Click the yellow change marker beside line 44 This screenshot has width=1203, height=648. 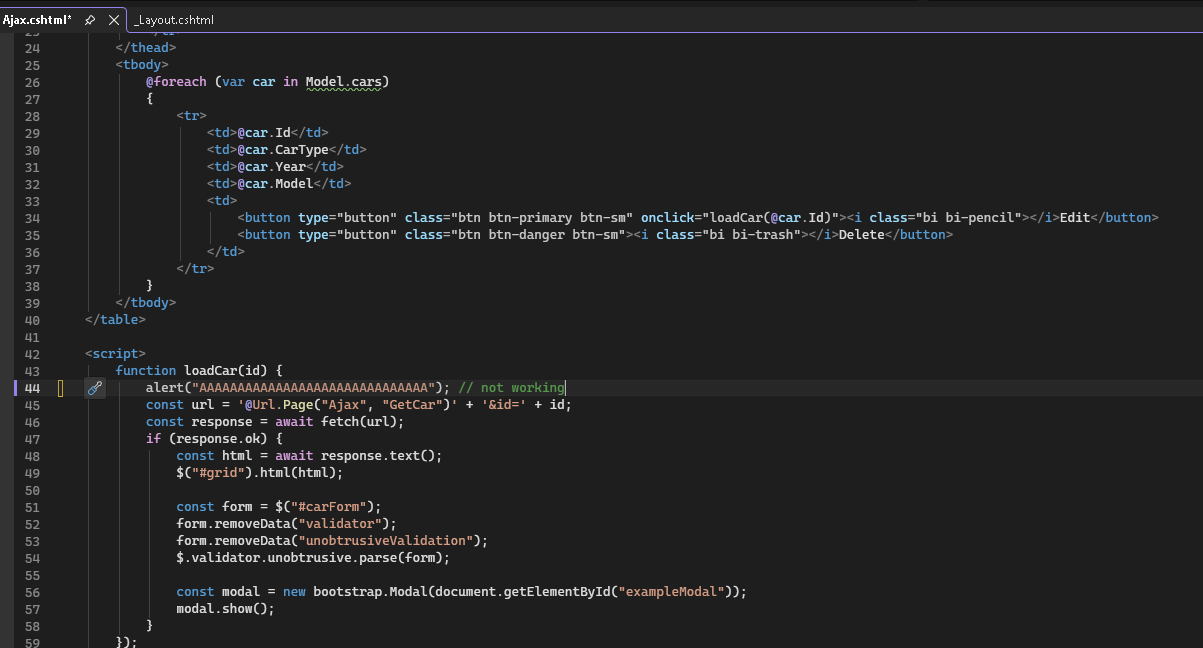60,388
